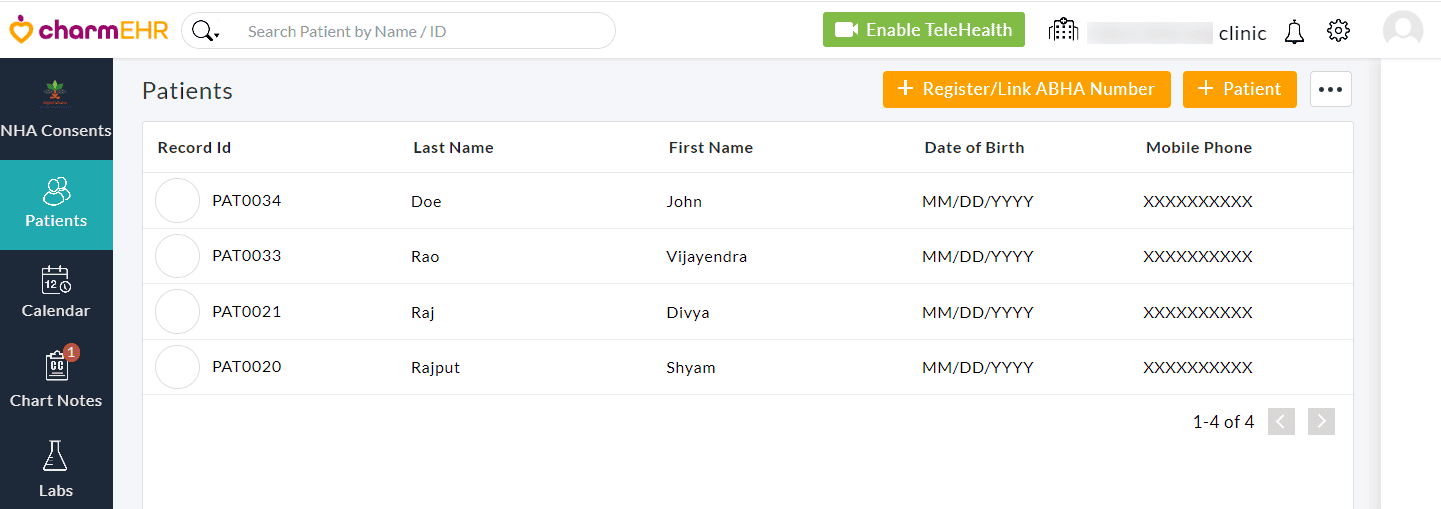This screenshot has width=1441, height=509.
Task: Go to the previous page of patients
Action: click(1281, 422)
